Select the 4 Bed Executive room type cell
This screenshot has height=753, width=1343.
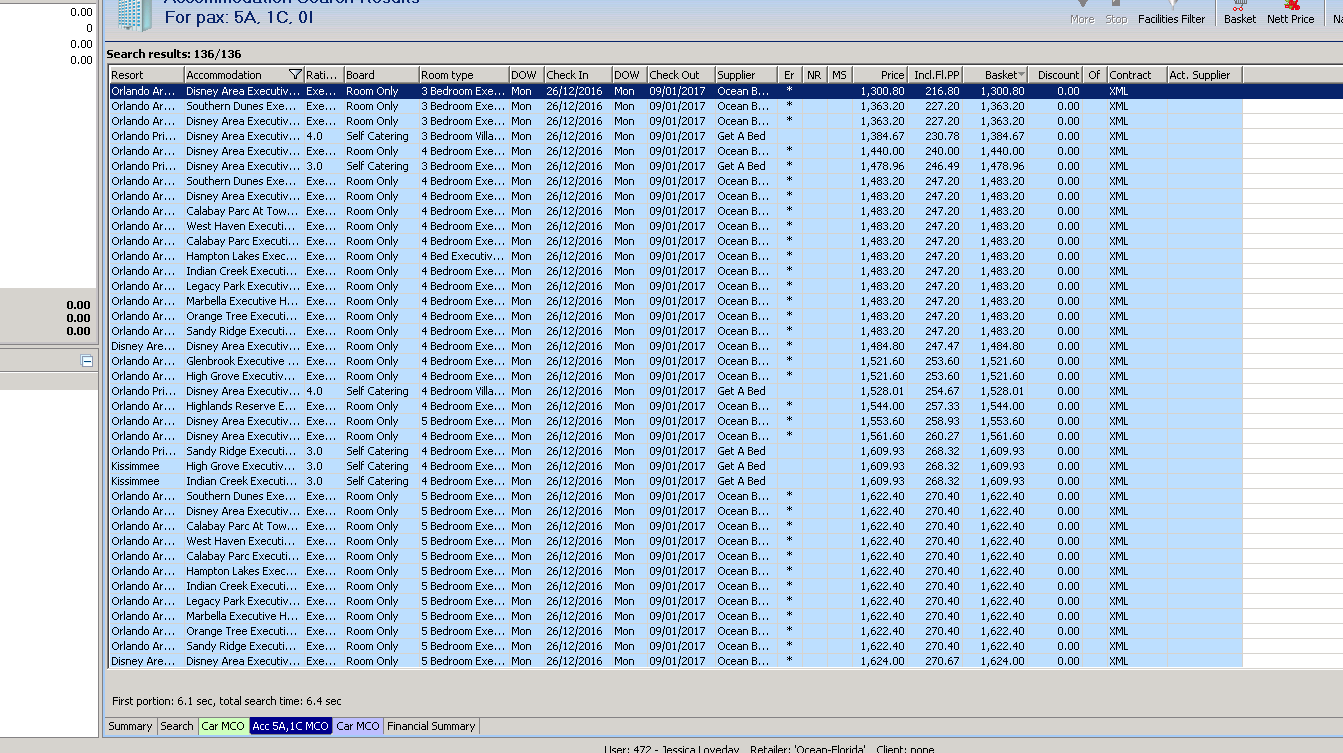[x=463, y=256]
